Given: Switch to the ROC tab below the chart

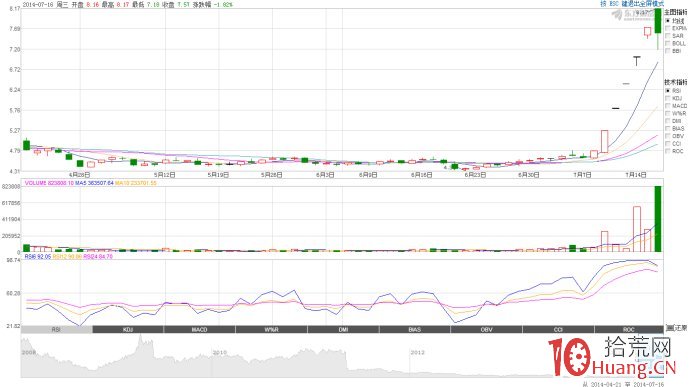Looking at the screenshot, I should pos(629,329).
